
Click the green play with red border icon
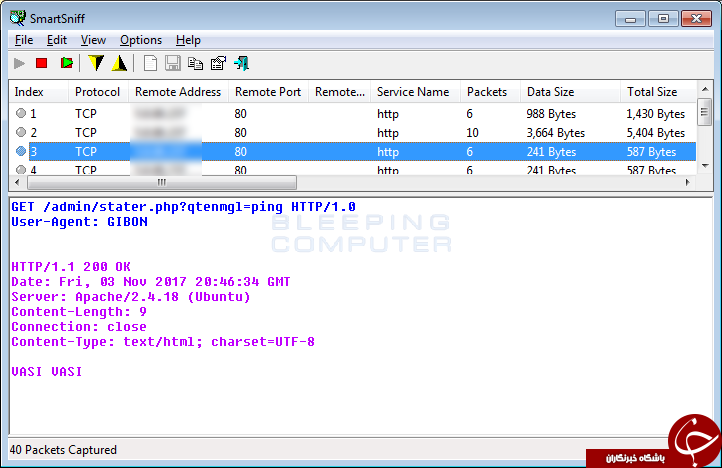[x=66, y=63]
